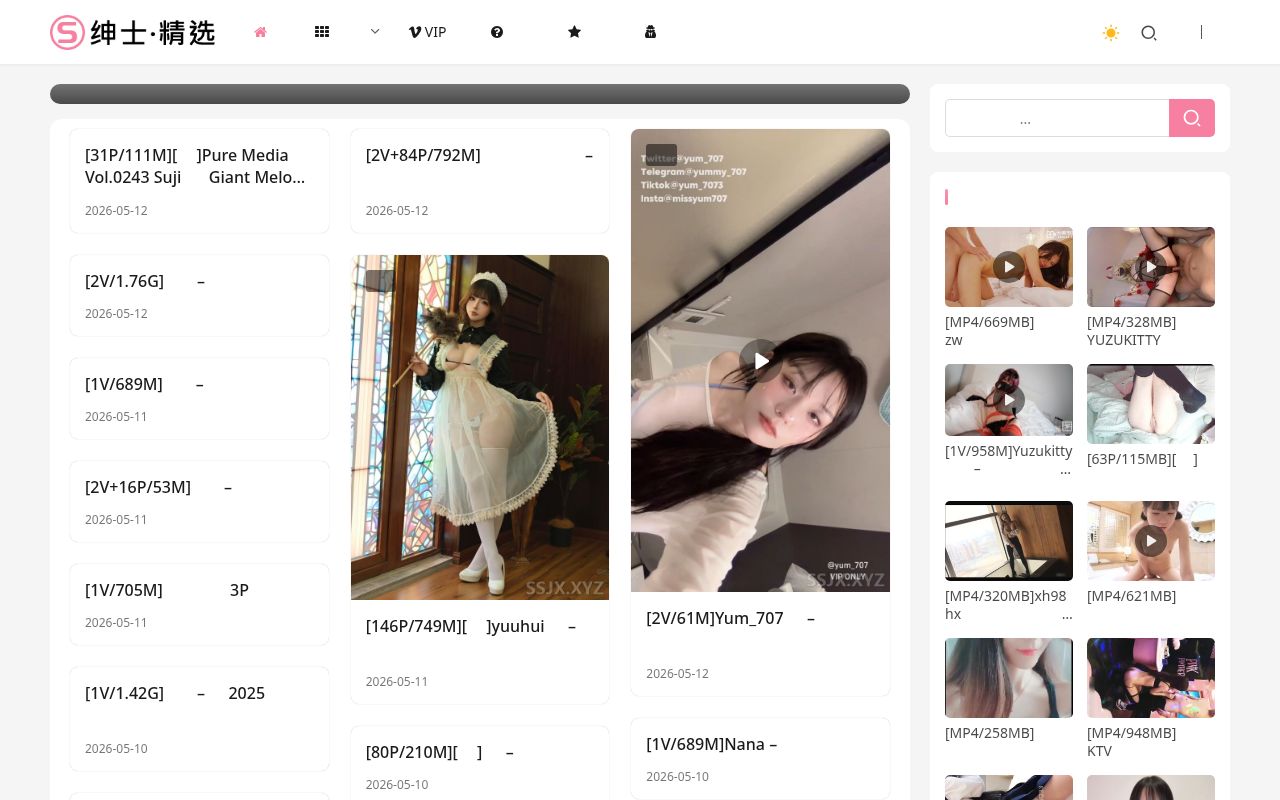1280x800 pixels.
Task: Focus the sidebar search input field
Action: pyautogui.click(x=1057, y=118)
